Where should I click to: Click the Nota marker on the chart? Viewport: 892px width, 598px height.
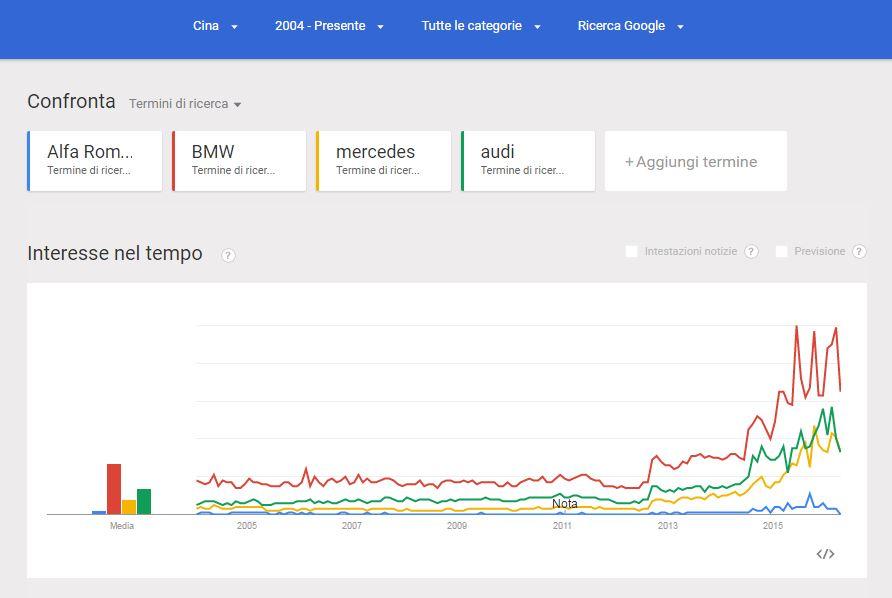[x=565, y=504]
